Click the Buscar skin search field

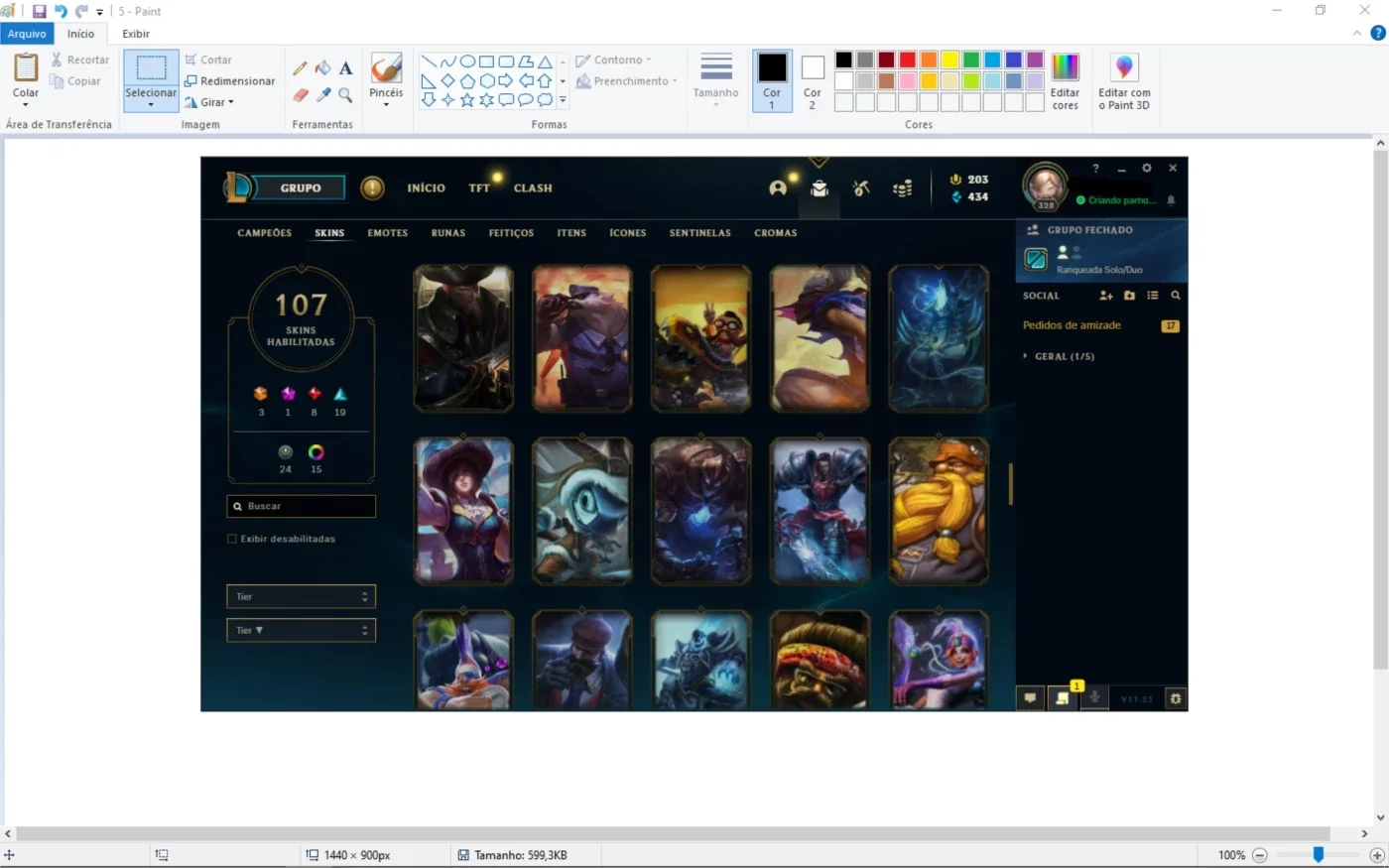point(302,506)
